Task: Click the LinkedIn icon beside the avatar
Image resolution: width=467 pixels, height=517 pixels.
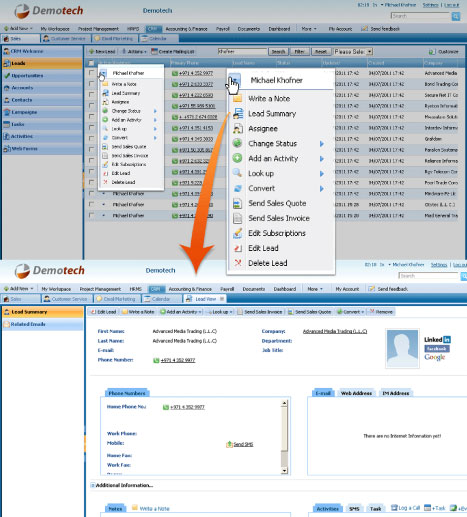Action: click(x=447, y=340)
